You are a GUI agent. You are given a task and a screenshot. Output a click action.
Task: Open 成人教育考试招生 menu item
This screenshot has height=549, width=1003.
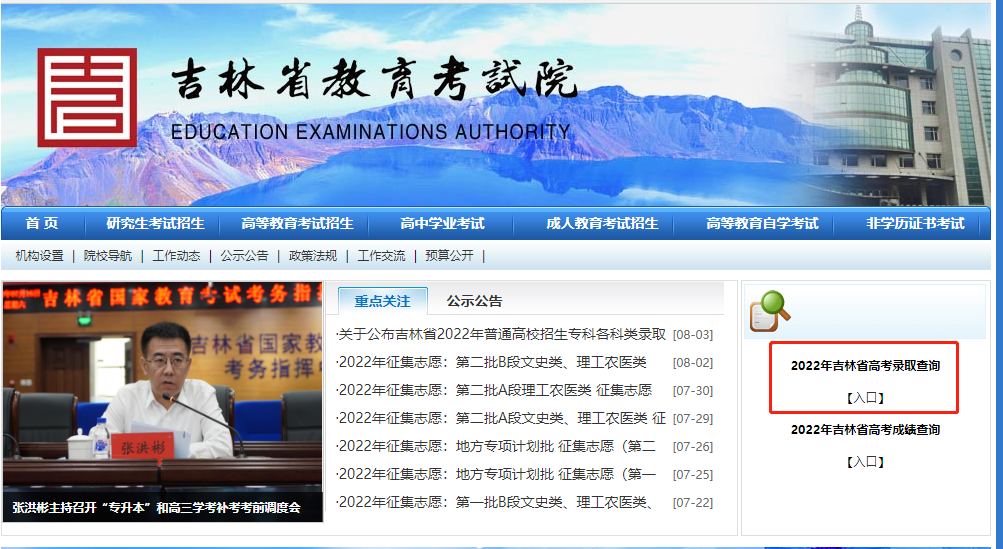[x=602, y=223]
